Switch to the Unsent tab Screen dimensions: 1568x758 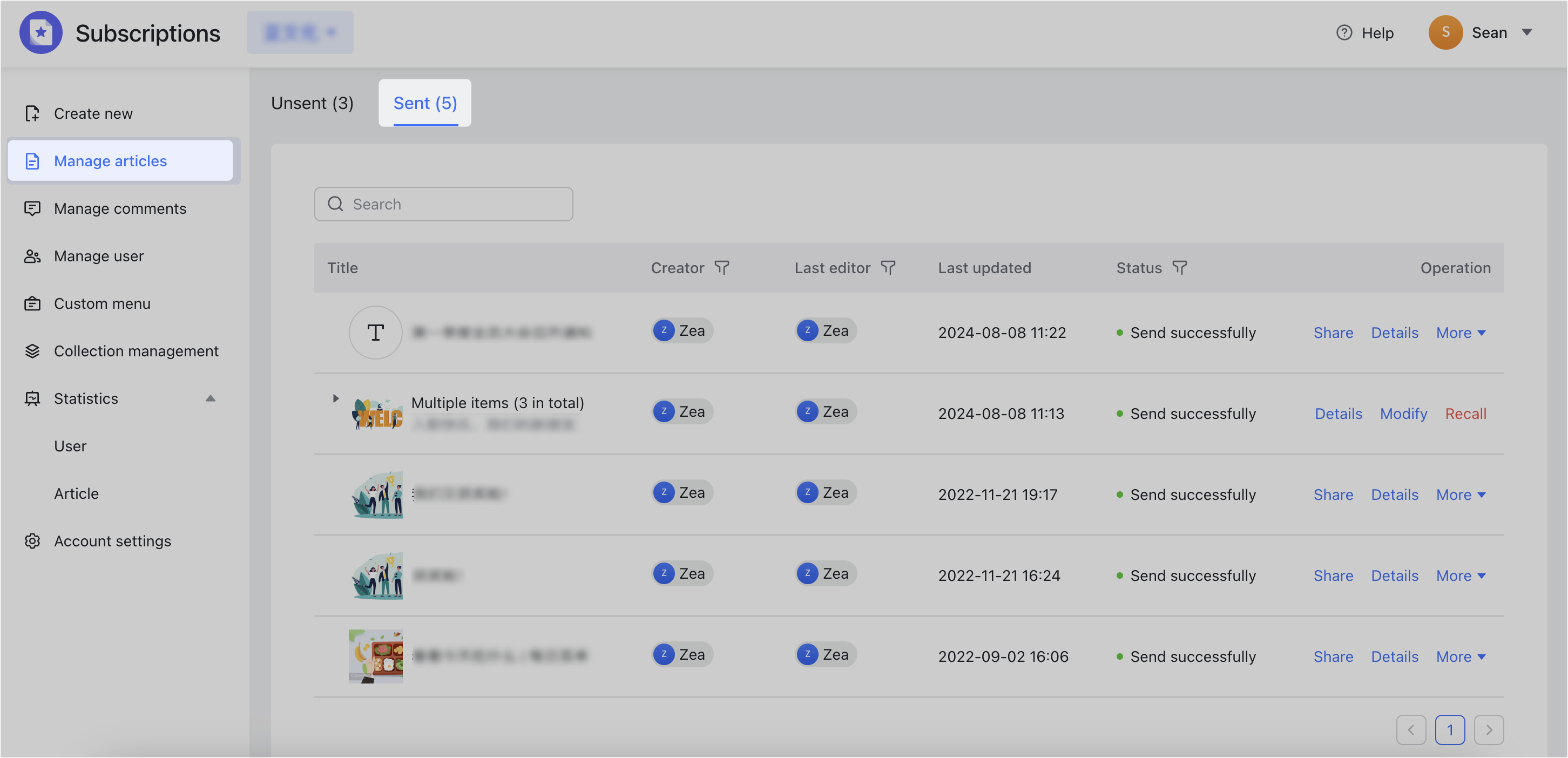(x=312, y=103)
